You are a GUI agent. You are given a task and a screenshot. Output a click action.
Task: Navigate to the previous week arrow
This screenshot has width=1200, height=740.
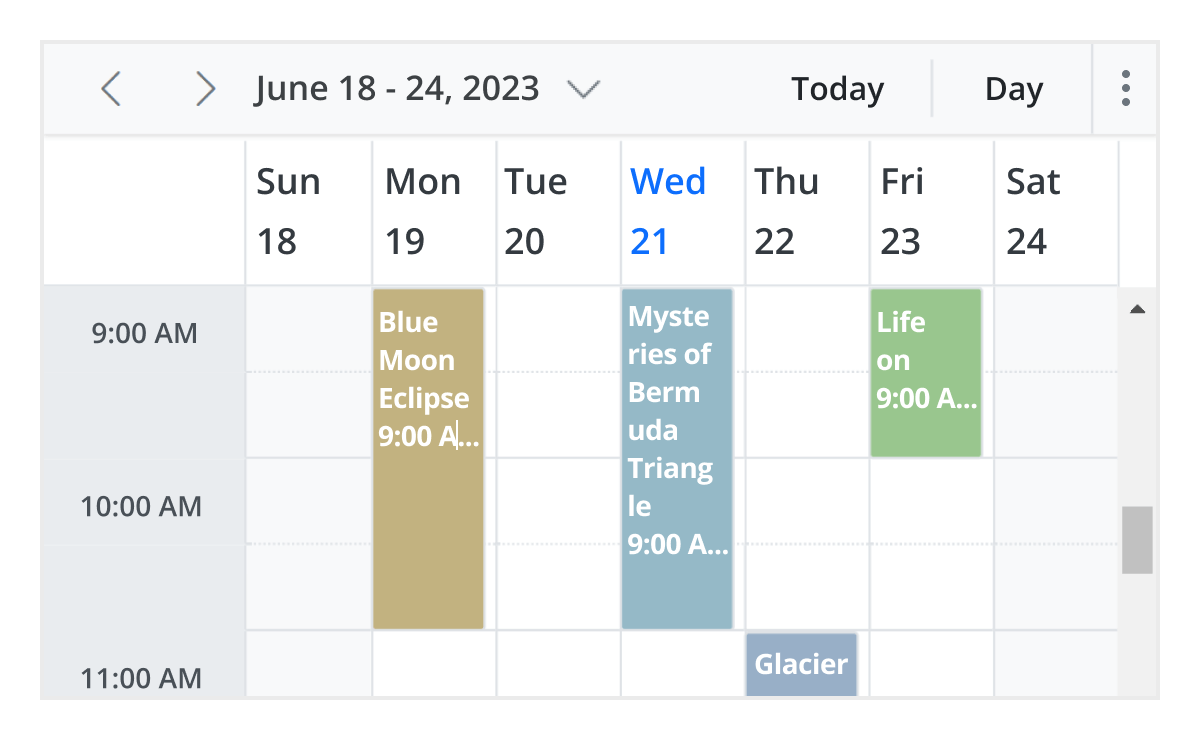(110, 88)
